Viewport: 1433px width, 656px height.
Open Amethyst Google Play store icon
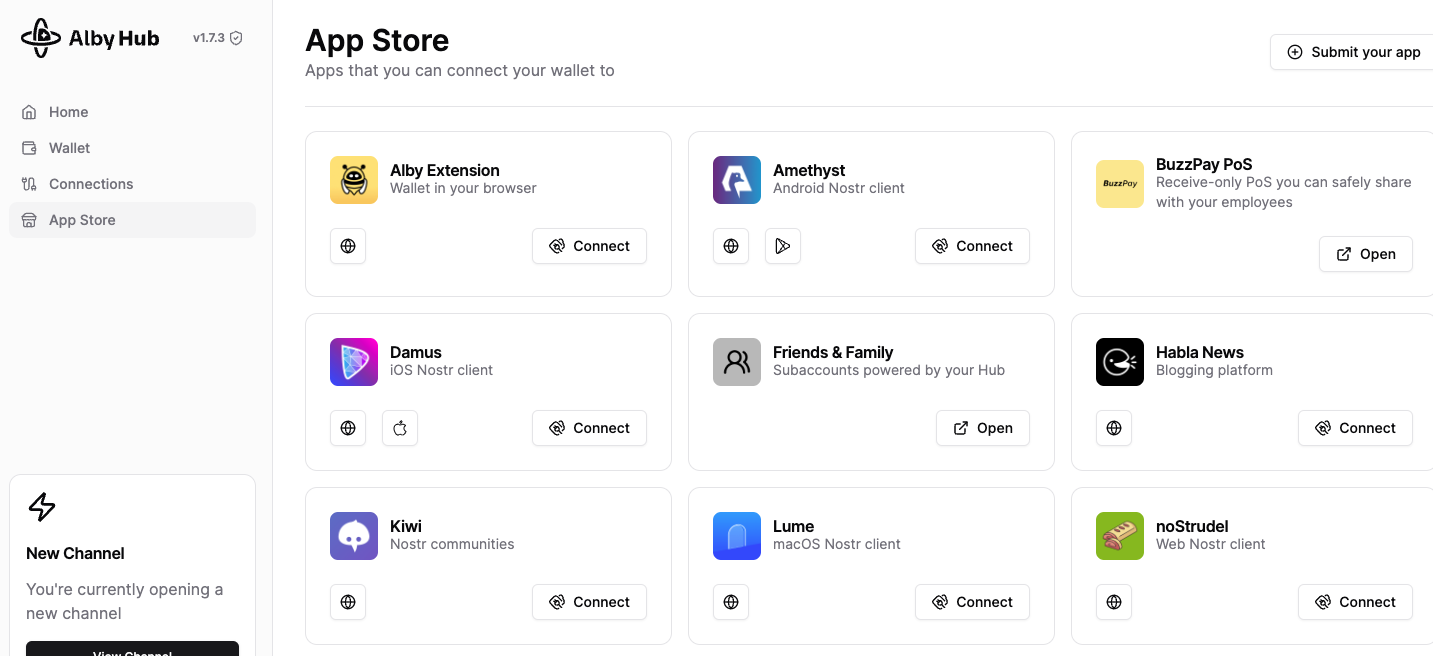(x=783, y=246)
